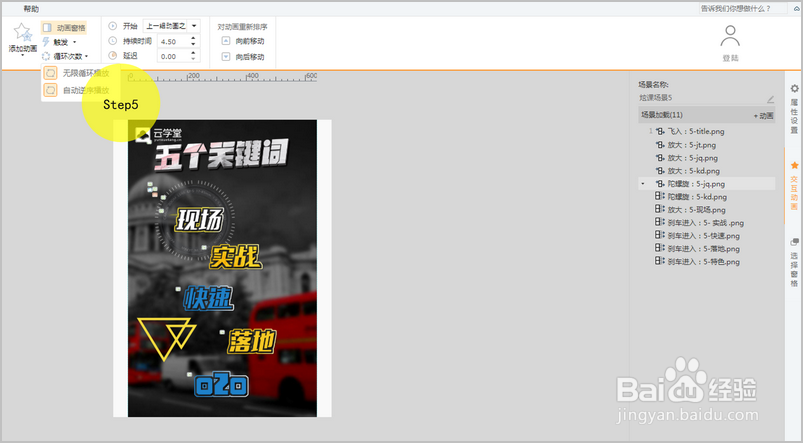Switch to the 交互动画 side tab
Screen dimensions: 803x443
(x=794, y=186)
